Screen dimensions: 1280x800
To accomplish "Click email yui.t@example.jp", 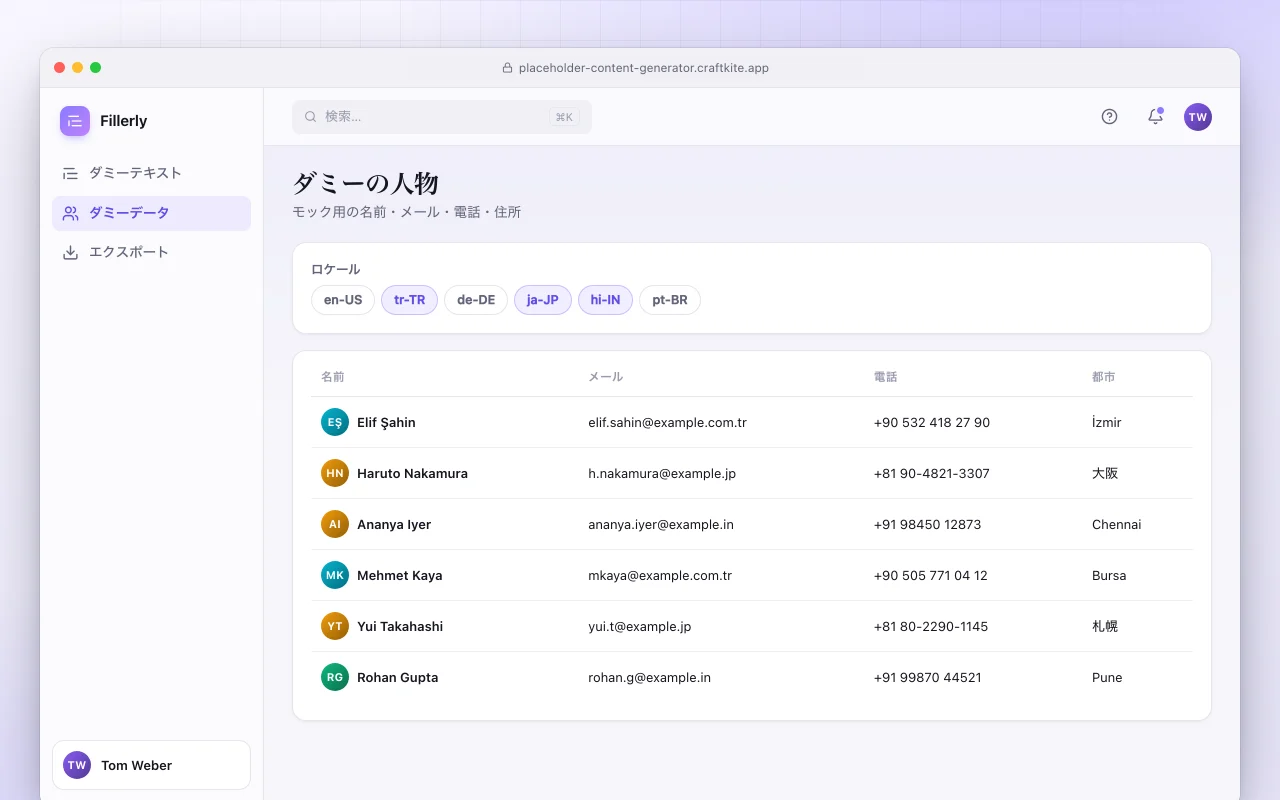I will click(x=640, y=626).
